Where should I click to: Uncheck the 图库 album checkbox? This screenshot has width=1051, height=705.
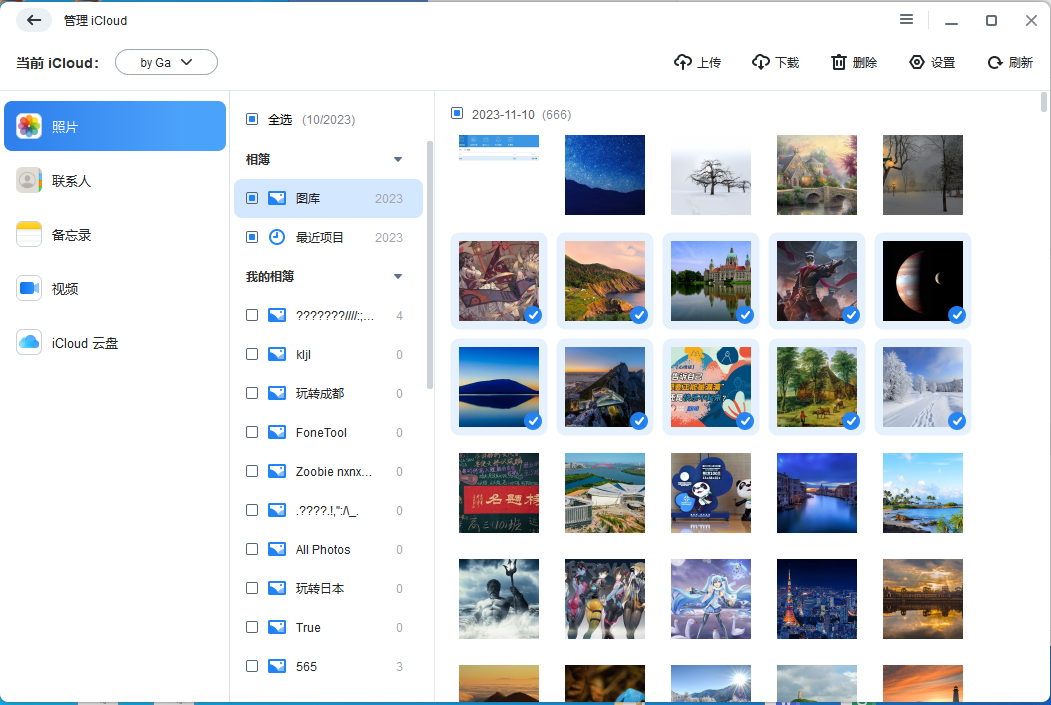click(x=252, y=198)
